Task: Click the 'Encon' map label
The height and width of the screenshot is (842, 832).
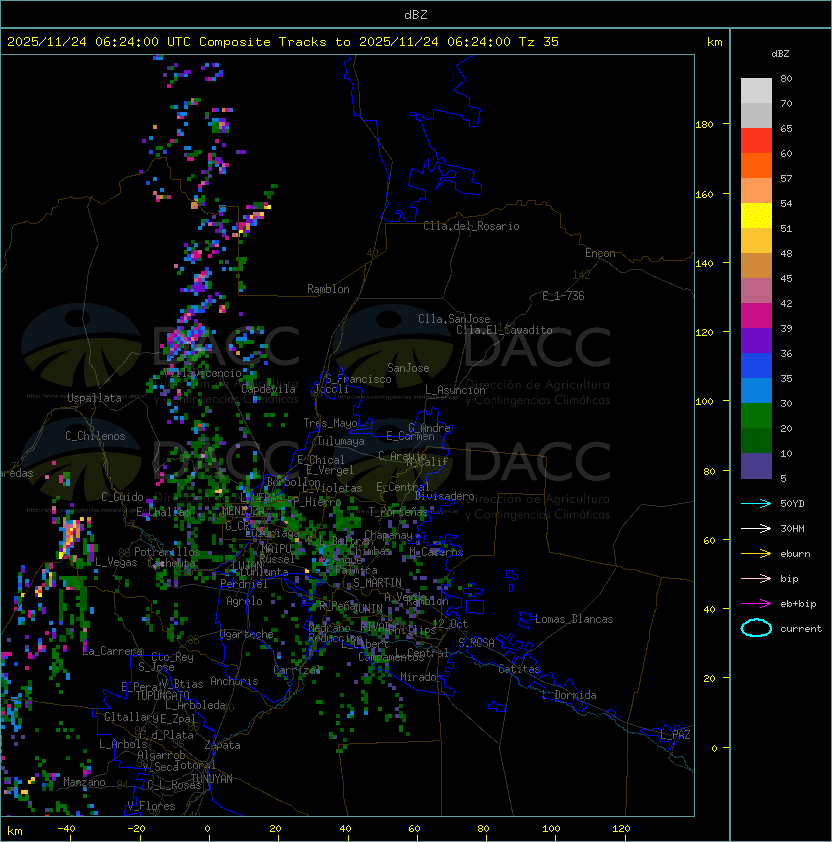Action: click(x=600, y=253)
